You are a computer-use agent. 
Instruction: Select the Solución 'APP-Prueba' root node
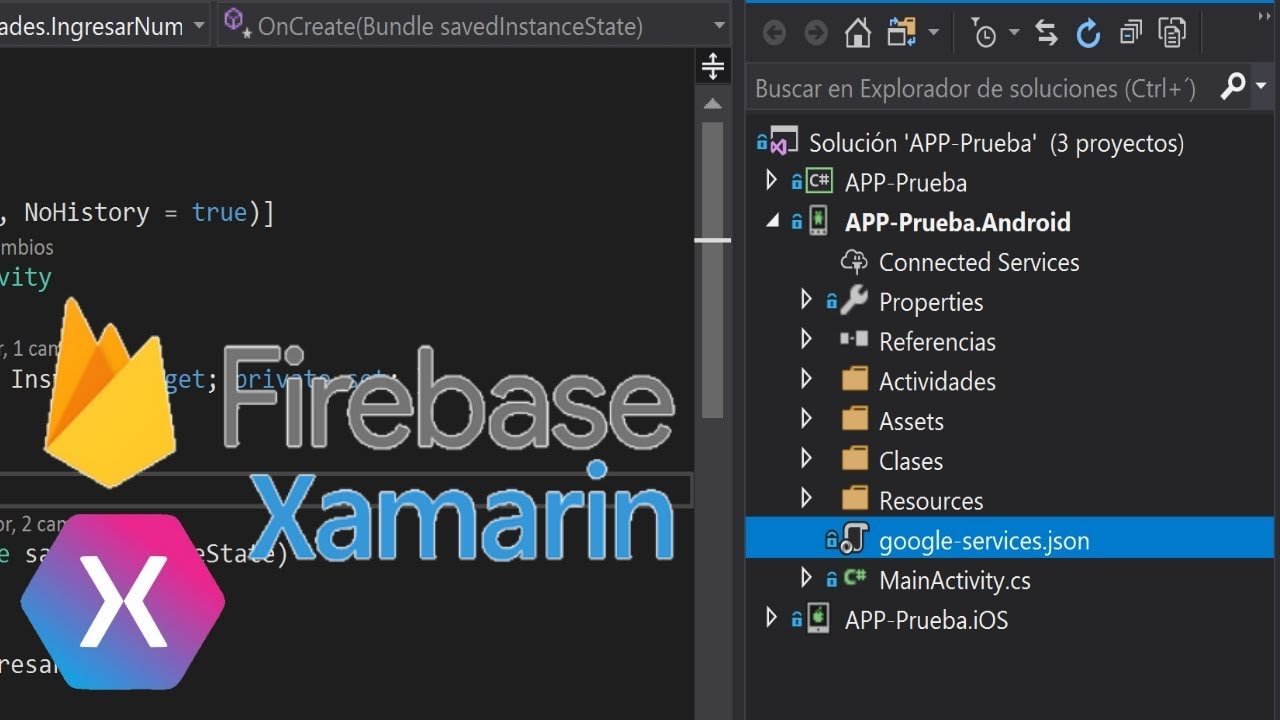(996, 143)
